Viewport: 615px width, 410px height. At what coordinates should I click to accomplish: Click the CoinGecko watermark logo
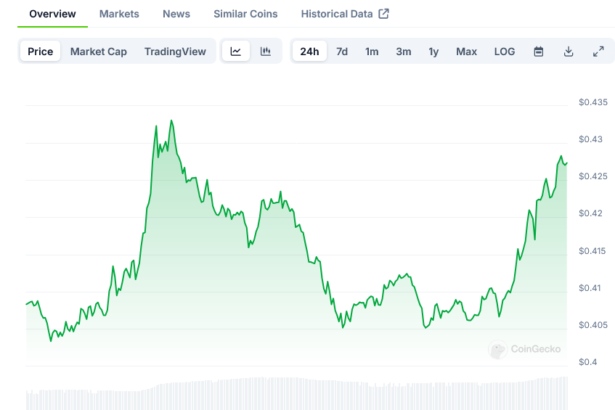[x=525, y=350]
